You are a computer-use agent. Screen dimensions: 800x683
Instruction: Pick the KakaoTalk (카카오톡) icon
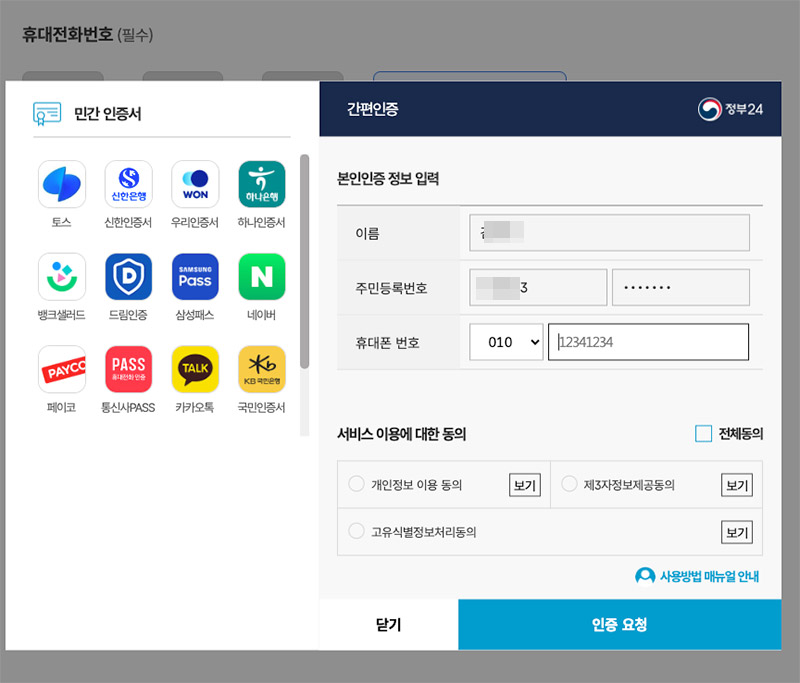(x=195, y=369)
